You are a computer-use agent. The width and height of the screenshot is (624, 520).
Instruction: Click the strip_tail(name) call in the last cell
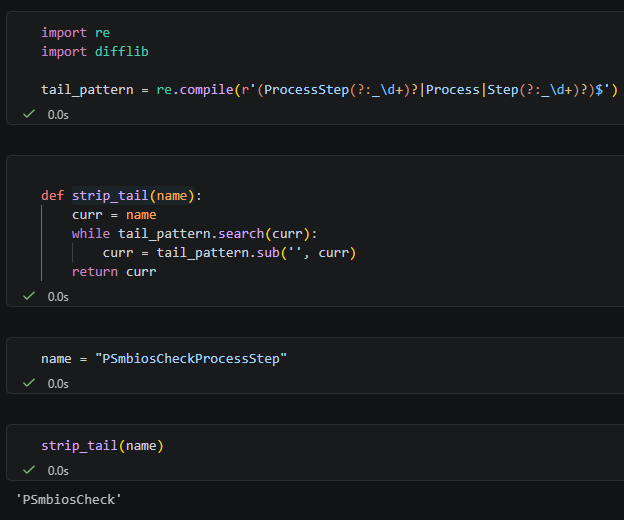[101, 445]
